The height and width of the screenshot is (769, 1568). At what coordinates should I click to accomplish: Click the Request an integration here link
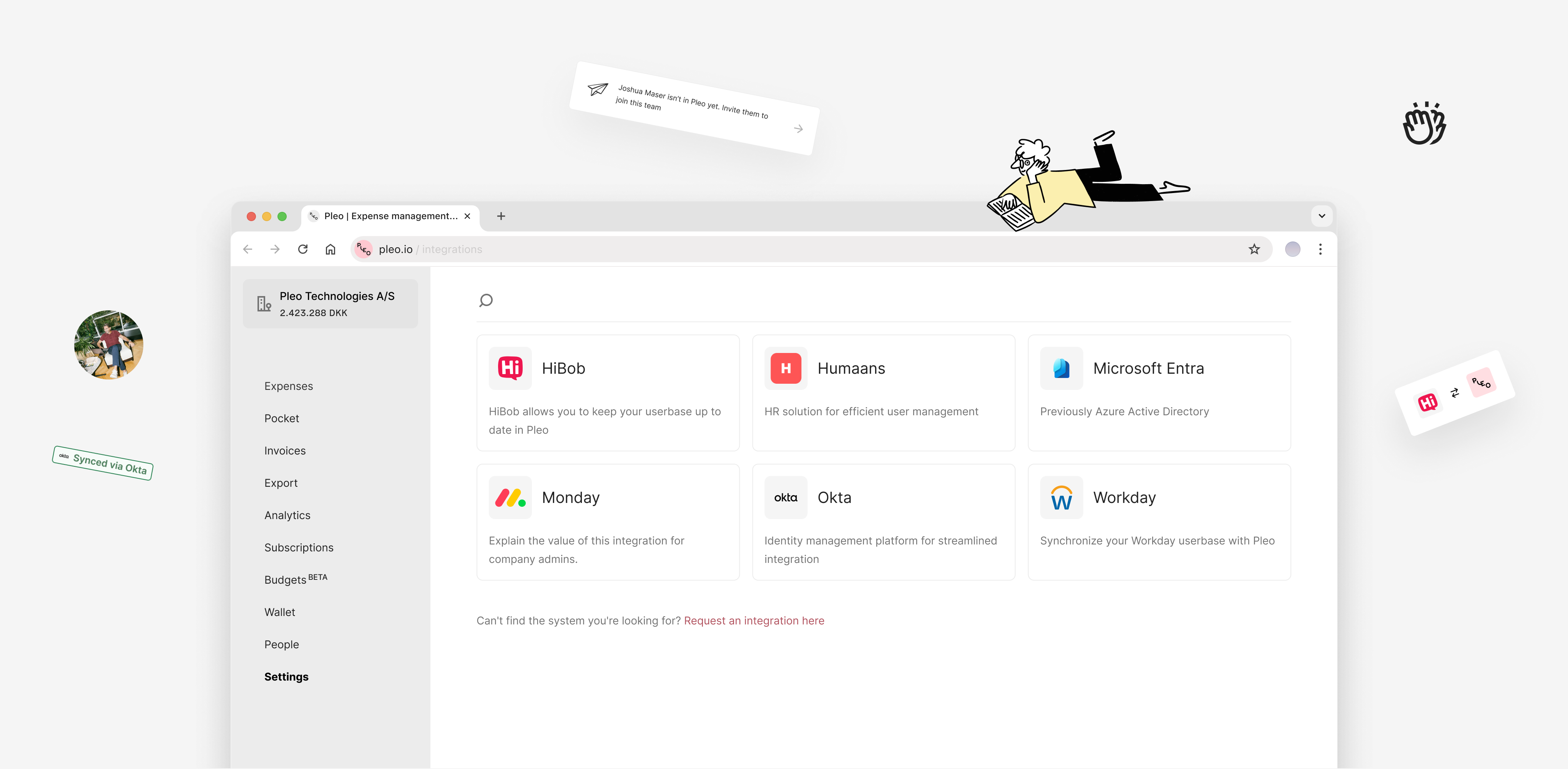tap(754, 621)
